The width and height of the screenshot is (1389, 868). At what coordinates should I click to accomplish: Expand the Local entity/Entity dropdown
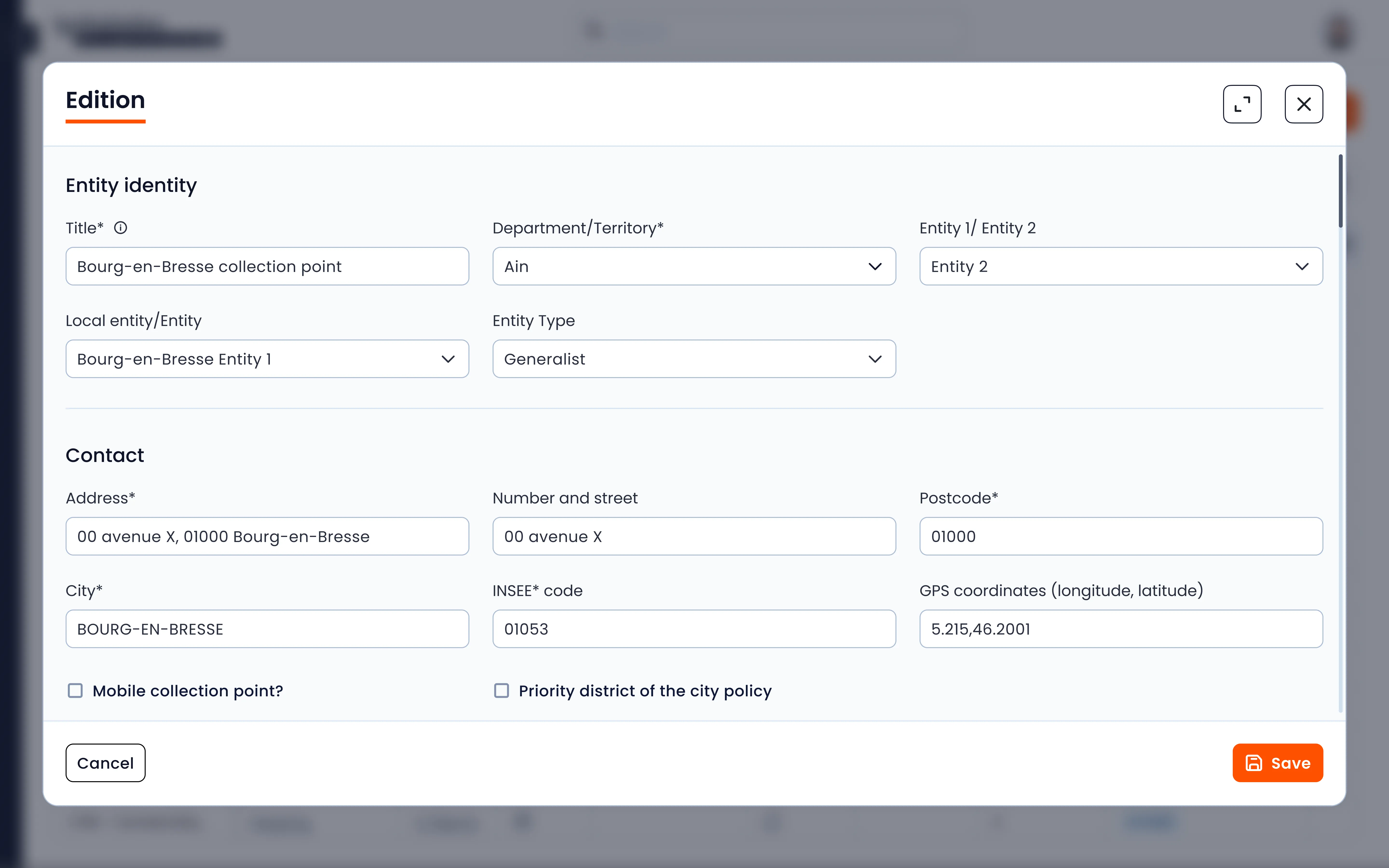click(x=267, y=359)
